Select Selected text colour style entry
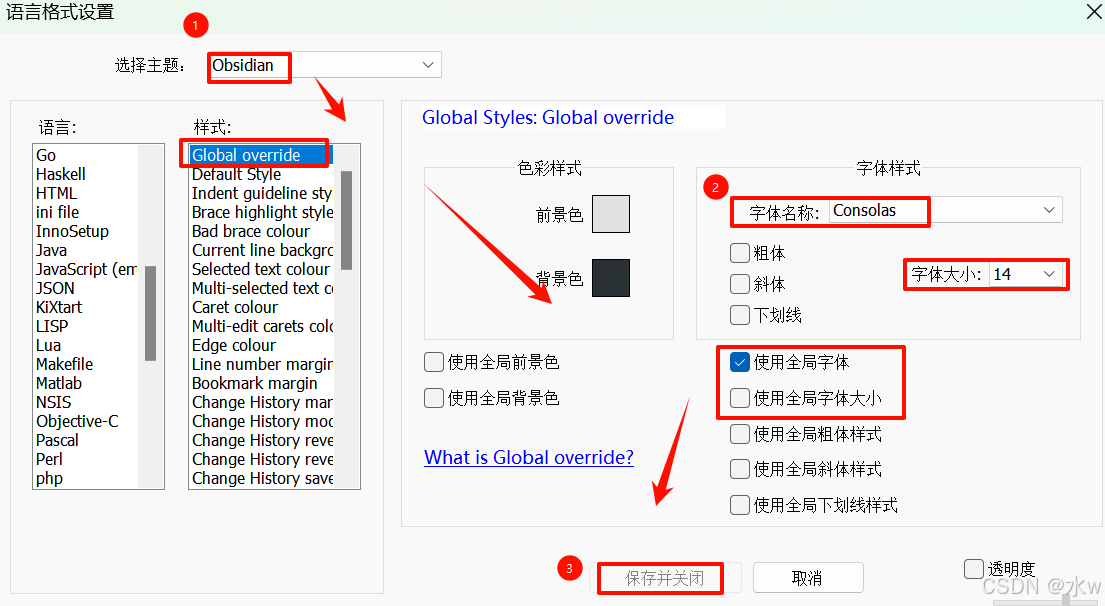The image size is (1105, 606). tap(261, 269)
